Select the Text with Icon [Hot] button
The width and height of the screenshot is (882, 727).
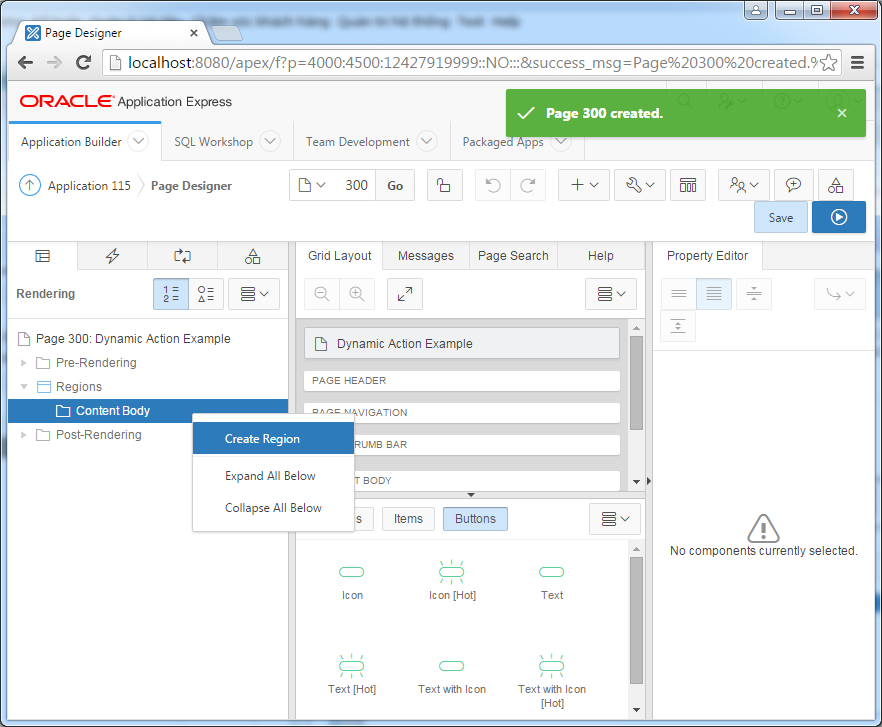(552, 681)
